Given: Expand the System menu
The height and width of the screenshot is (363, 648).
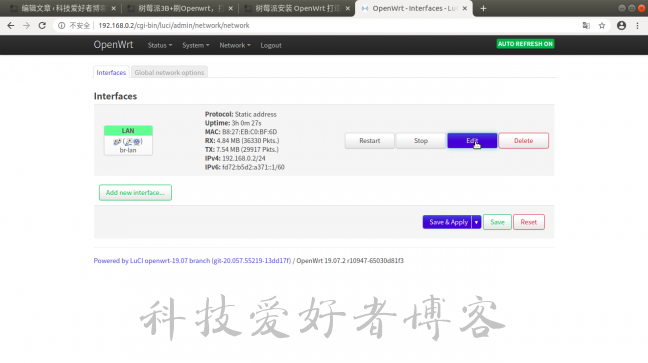Looking at the screenshot, I should [196, 45].
